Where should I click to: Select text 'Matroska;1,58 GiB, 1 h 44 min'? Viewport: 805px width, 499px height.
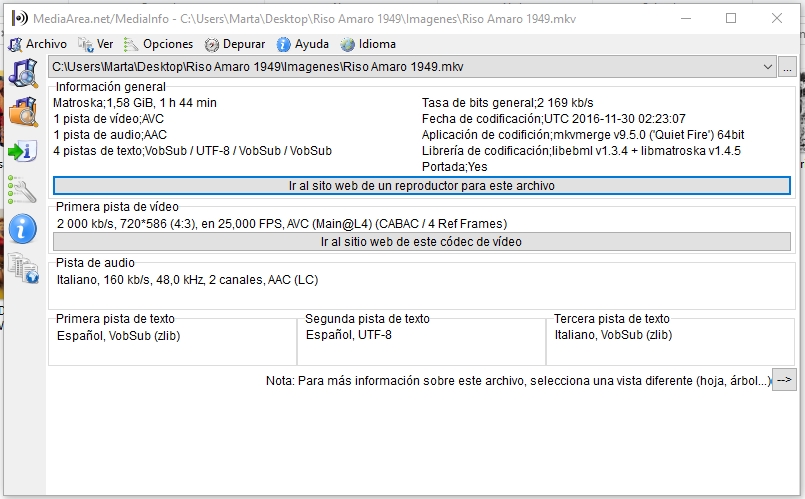coord(135,103)
